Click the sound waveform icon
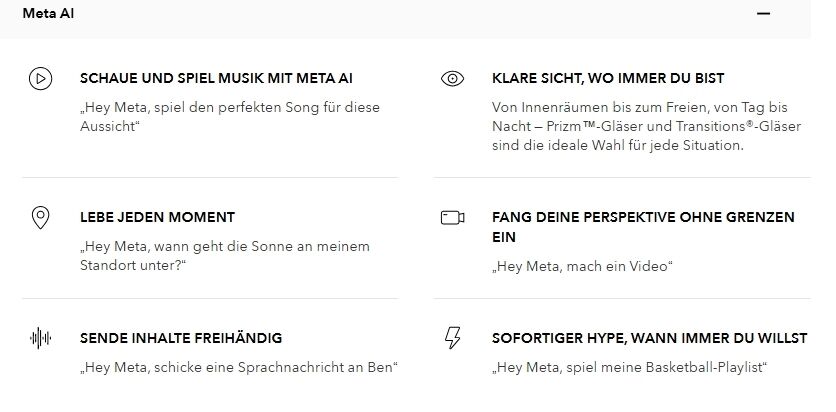 tap(40, 338)
